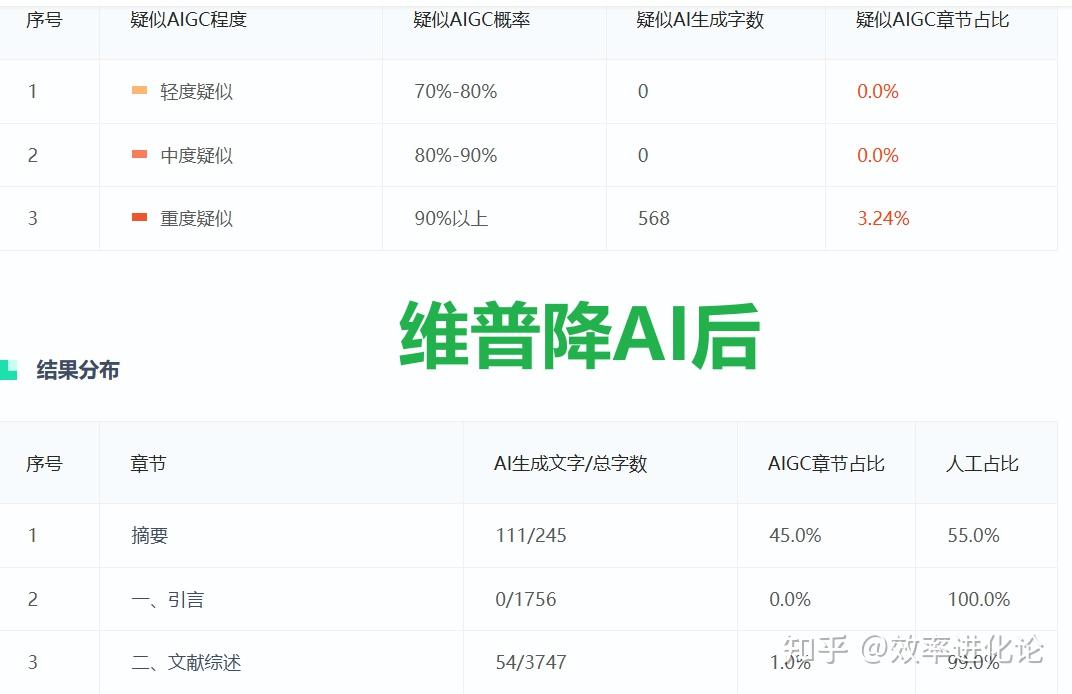Viewport: 1072px width, 694px height.
Task: Click the 章节 column header
Action: pos(148,464)
